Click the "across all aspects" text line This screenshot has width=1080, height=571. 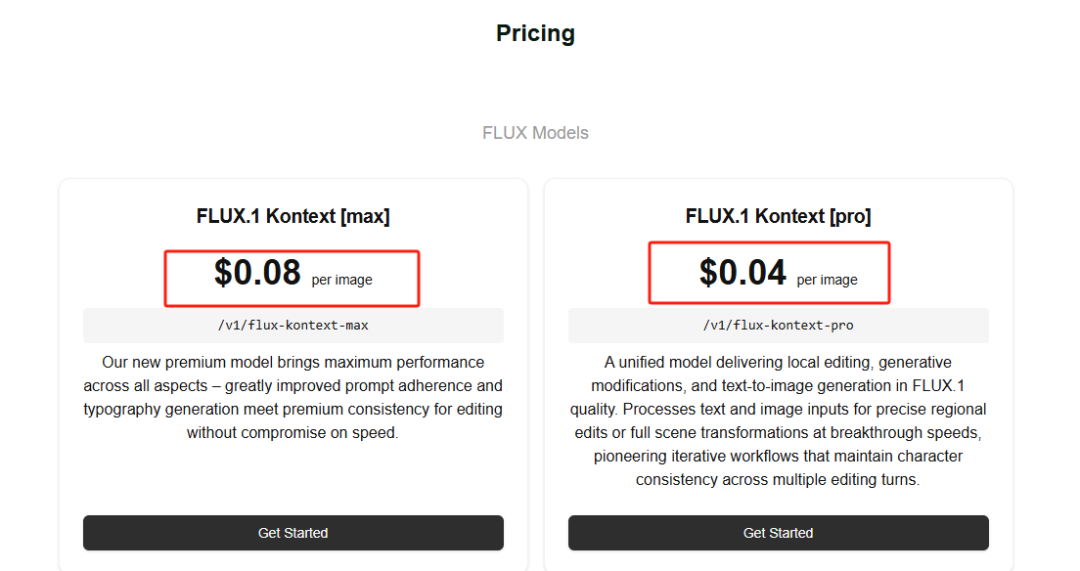(293, 386)
